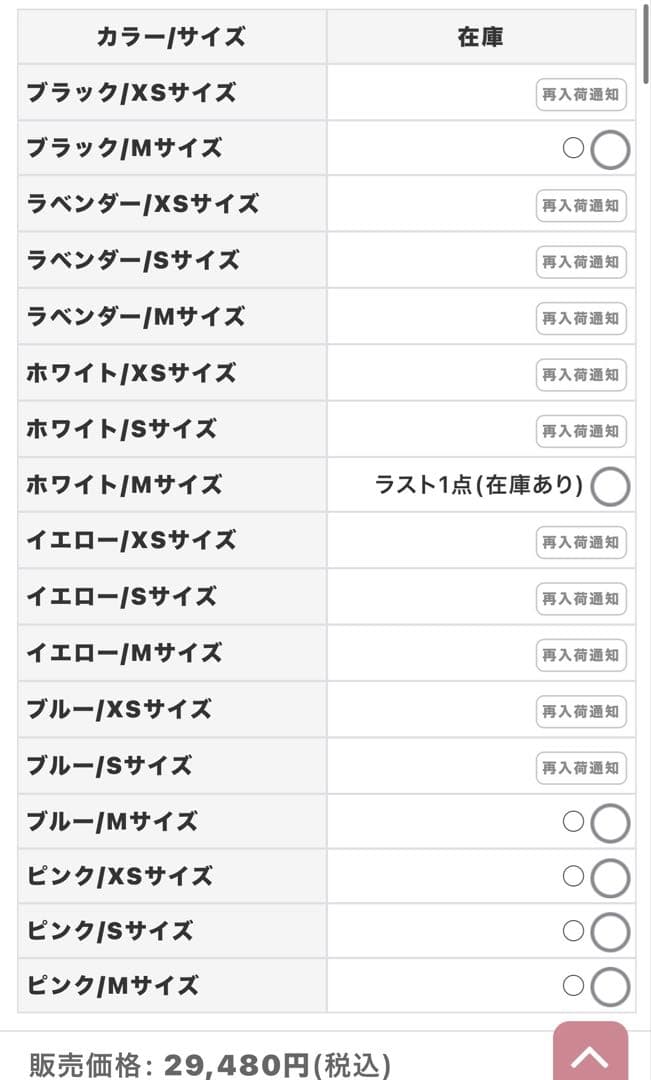Request restock notice for ブルー/XSサイズ
This screenshot has height=1080, width=651.
pyautogui.click(x=581, y=711)
